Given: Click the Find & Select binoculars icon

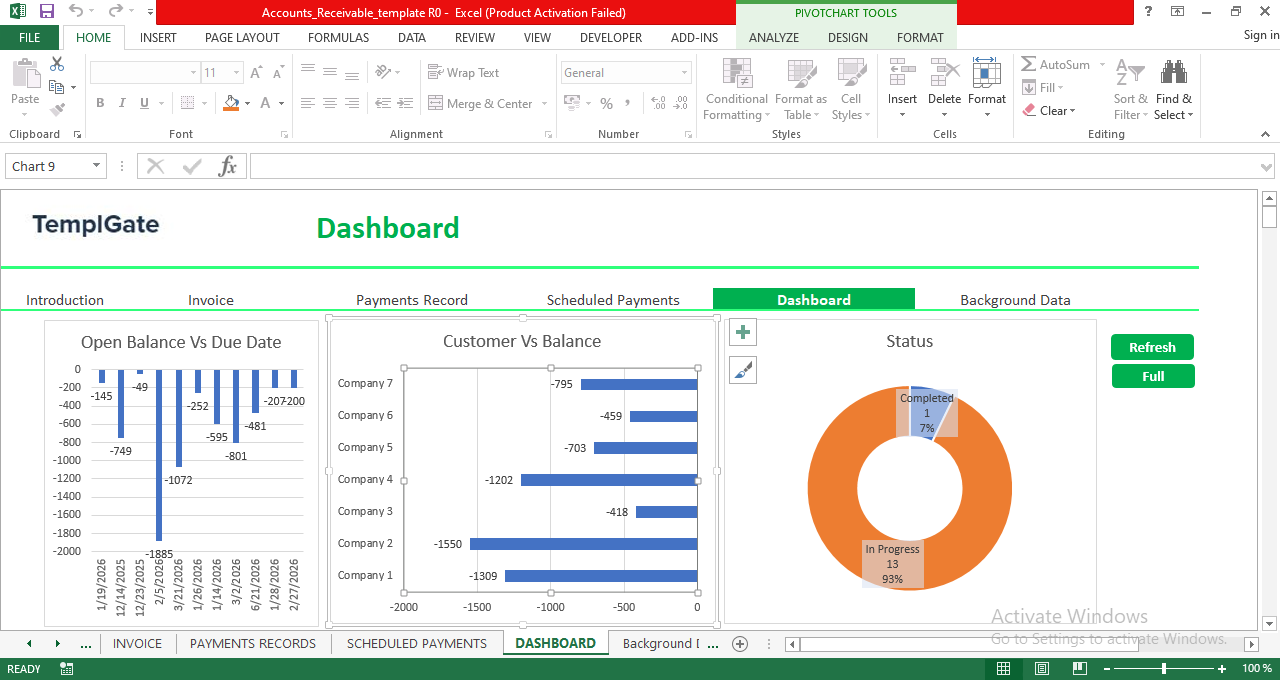Looking at the screenshot, I should (x=1173, y=72).
